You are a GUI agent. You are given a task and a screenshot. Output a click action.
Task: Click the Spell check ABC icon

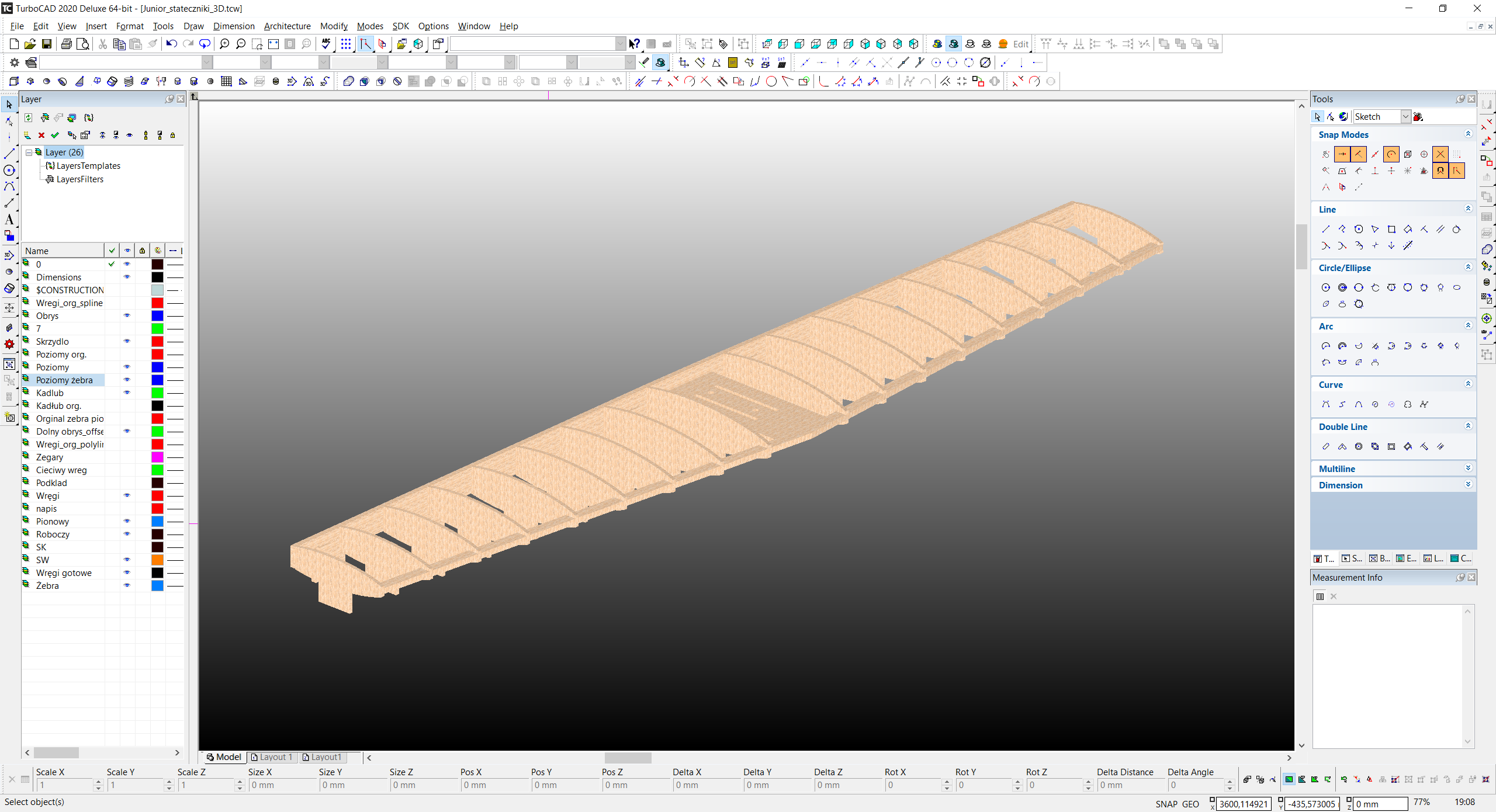tap(326, 44)
